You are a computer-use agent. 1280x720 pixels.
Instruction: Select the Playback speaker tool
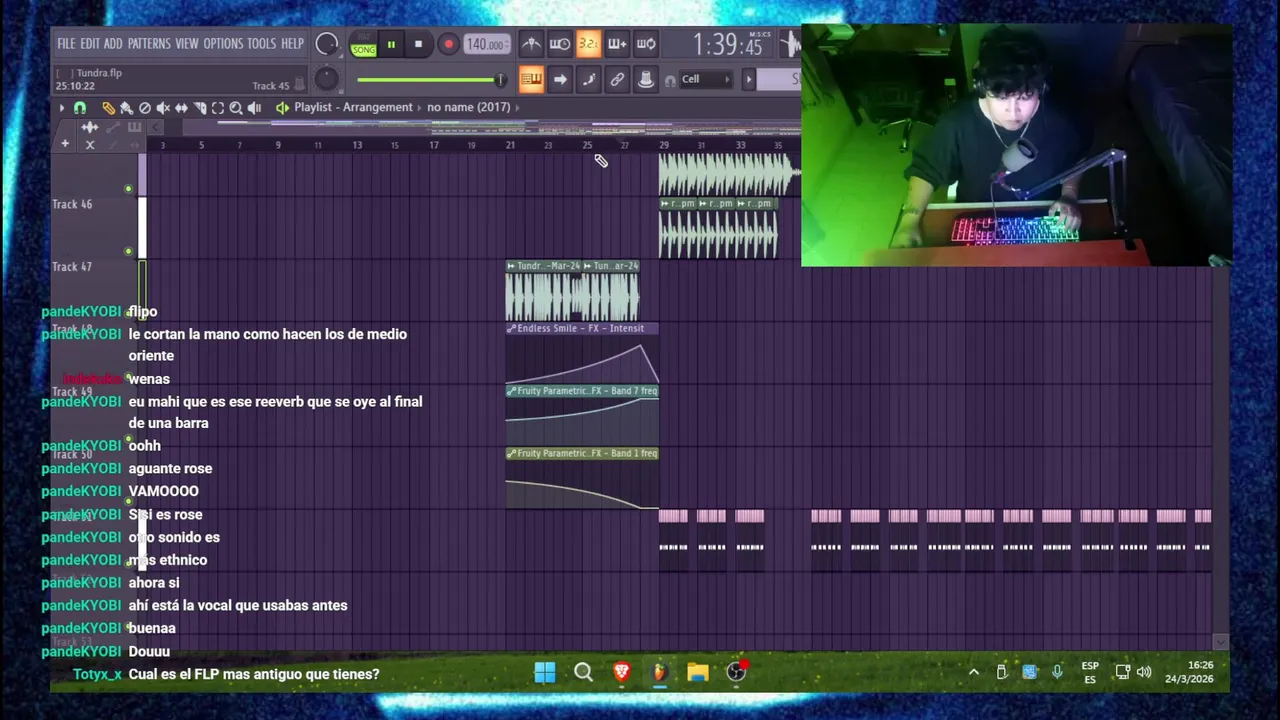[254, 107]
